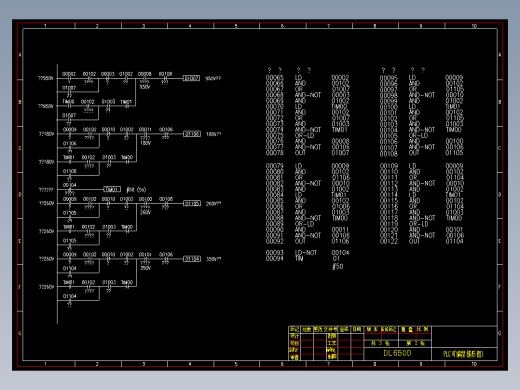Click operand 01007 at step 00078

click(340, 153)
